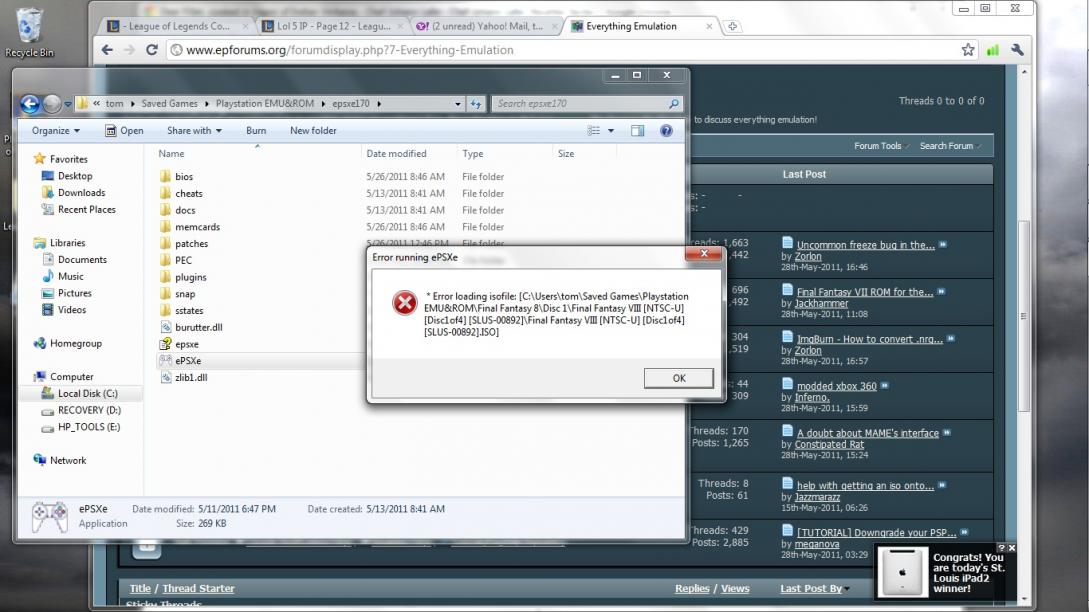The image size is (1089, 612).
Task: Open A doubt about MAME's interface link
Action: click(867, 433)
